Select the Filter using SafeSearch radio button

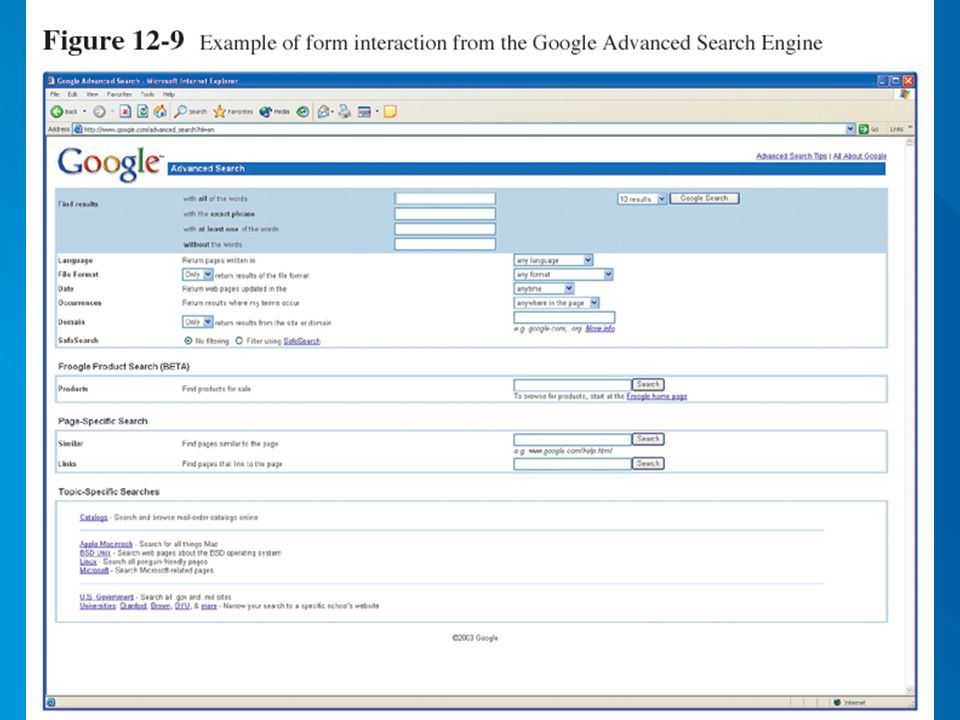point(239,340)
